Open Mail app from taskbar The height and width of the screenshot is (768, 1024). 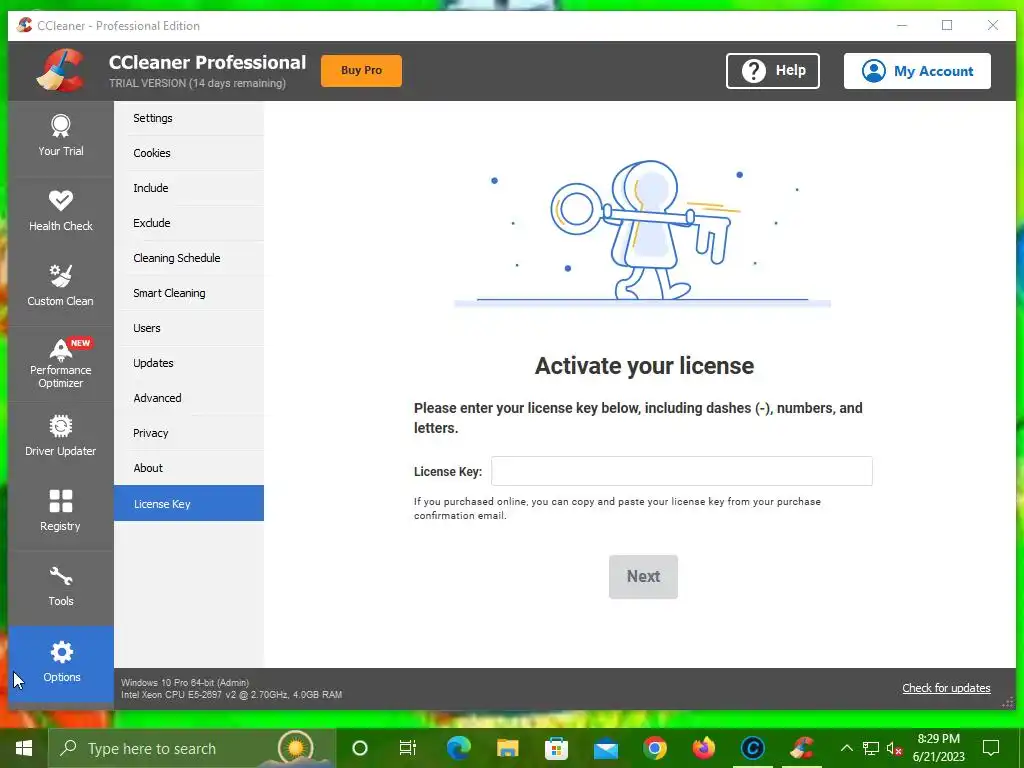(x=605, y=748)
